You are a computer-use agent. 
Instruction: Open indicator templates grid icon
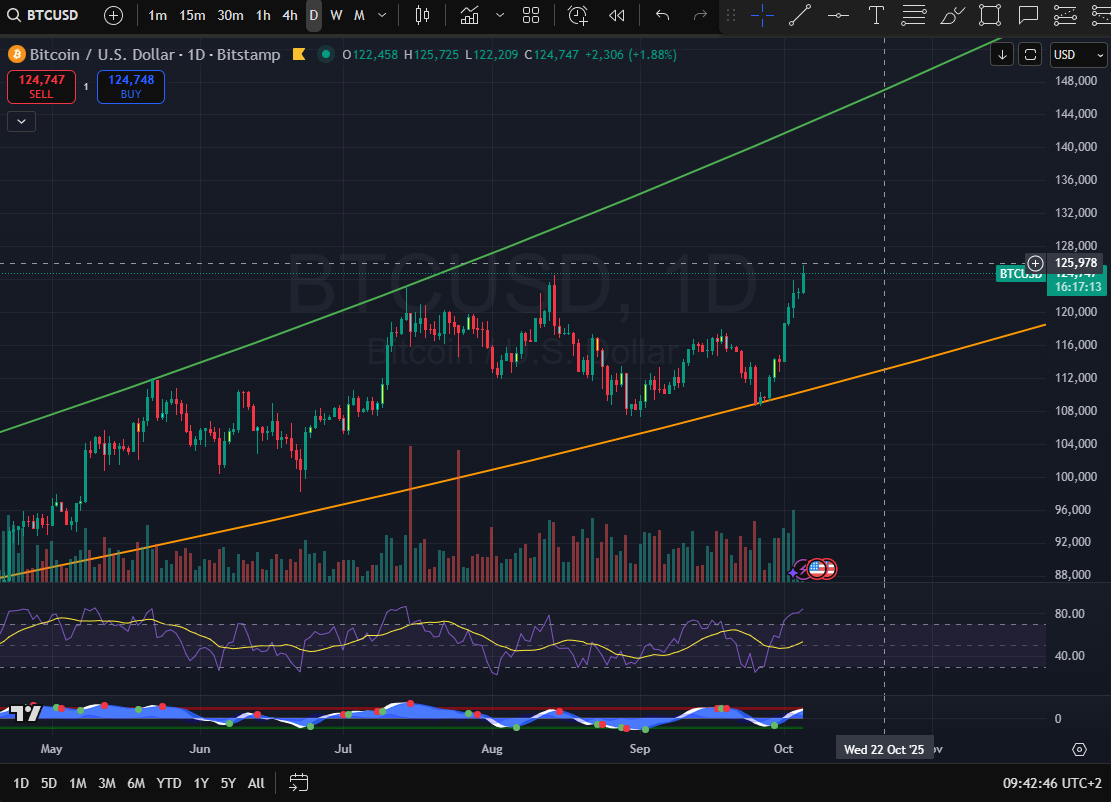(531, 15)
